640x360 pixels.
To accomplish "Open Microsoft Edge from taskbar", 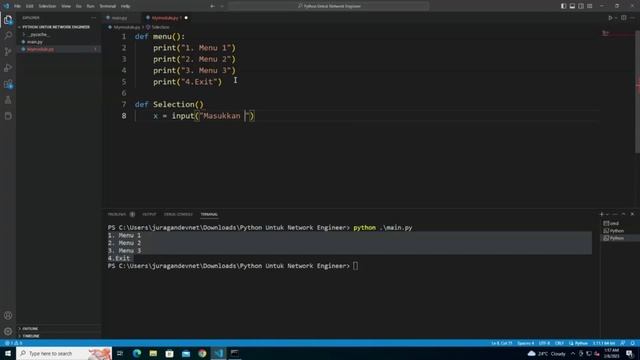I will tap(137, 353).
